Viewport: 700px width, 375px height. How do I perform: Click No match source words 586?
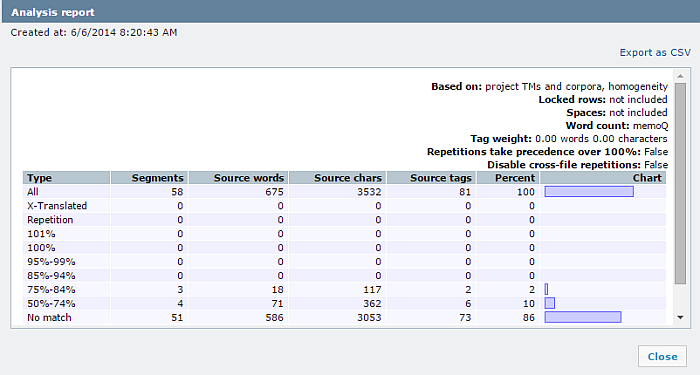274,318
